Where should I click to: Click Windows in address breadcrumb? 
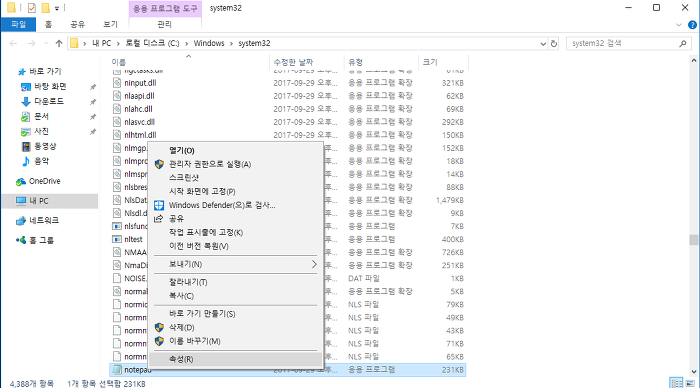click(209, 43)
